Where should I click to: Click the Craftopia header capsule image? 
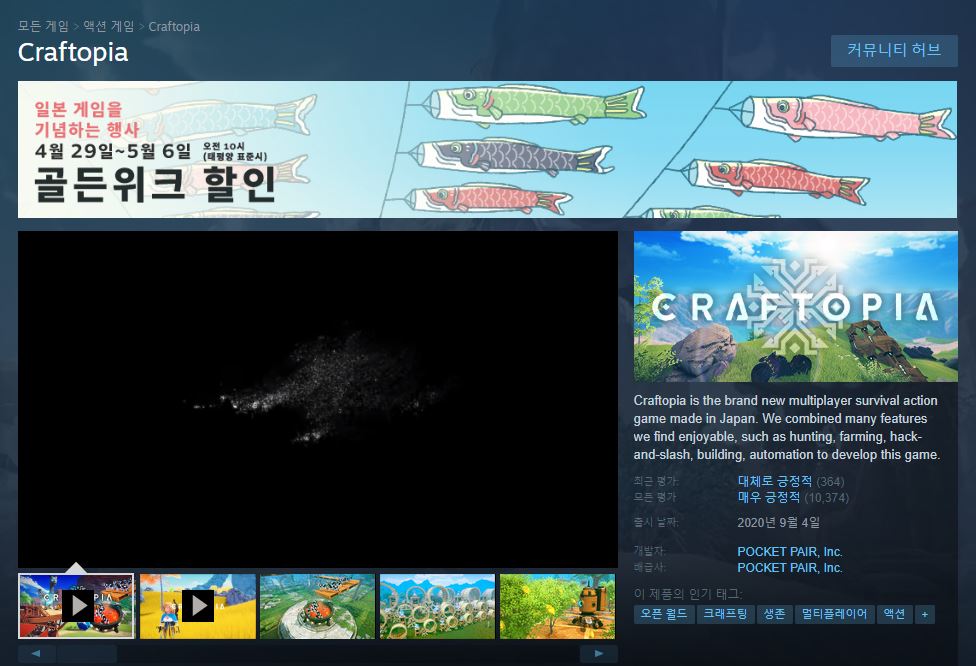pos(795,306)
